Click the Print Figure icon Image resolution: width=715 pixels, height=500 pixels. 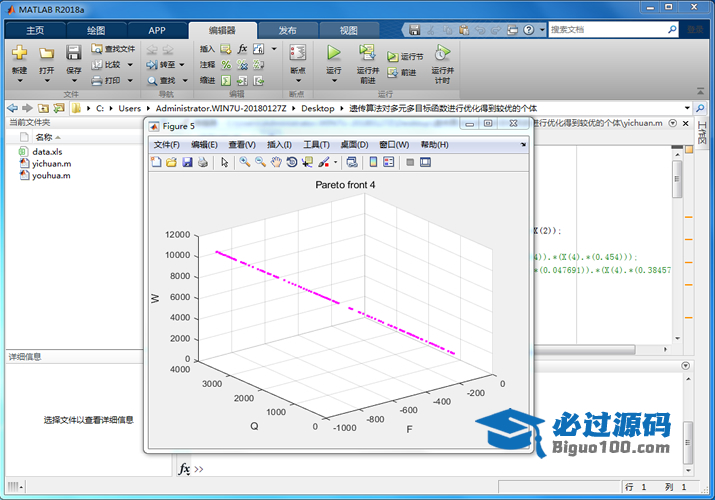click(x=203, y=162)
